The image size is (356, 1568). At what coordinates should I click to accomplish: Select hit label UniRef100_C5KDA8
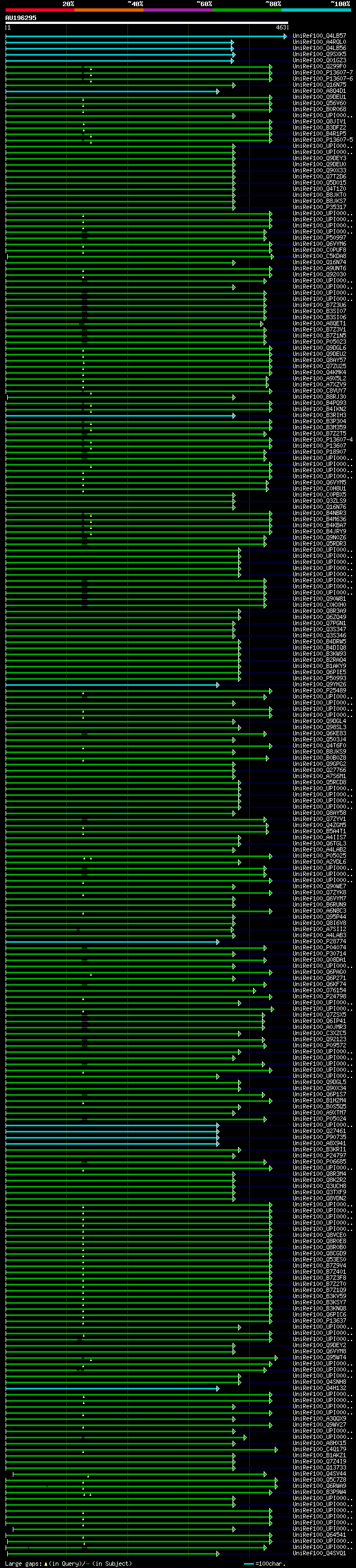click(x=319, y=256)
